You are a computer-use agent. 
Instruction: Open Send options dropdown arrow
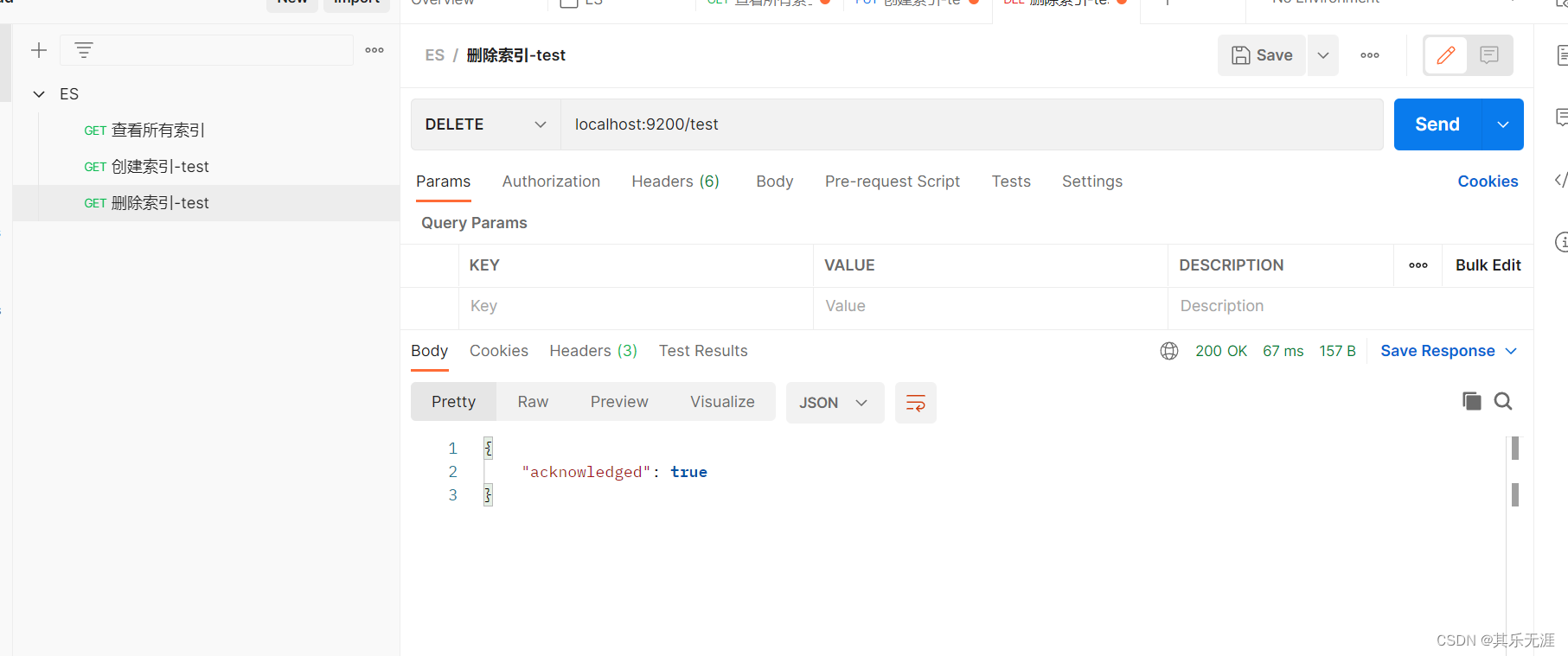click(1503, 124)
